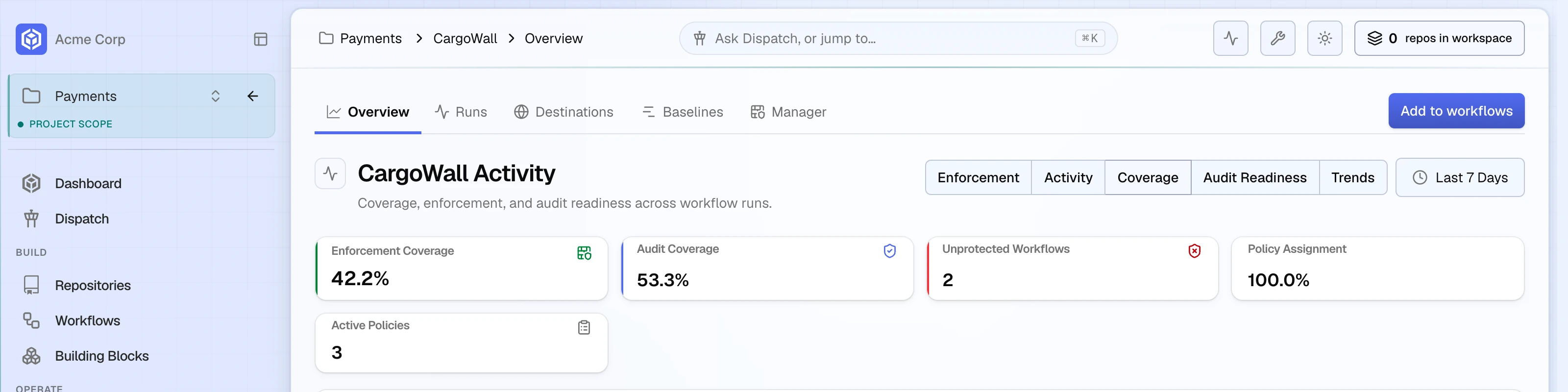Select the Audit Readiness view filter
The width and height of the screenshot is (1568, 392).
pyautogui.click(x=1254, y=177)
